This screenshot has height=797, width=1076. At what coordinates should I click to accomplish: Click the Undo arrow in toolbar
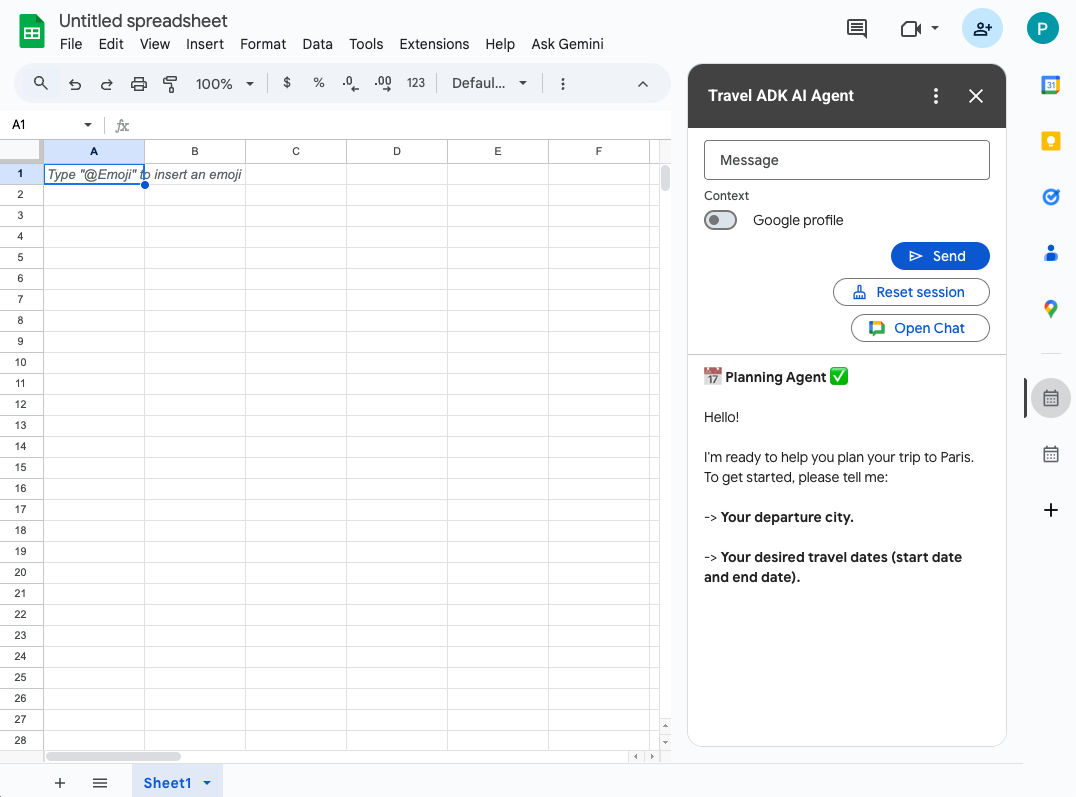(75, 84)
